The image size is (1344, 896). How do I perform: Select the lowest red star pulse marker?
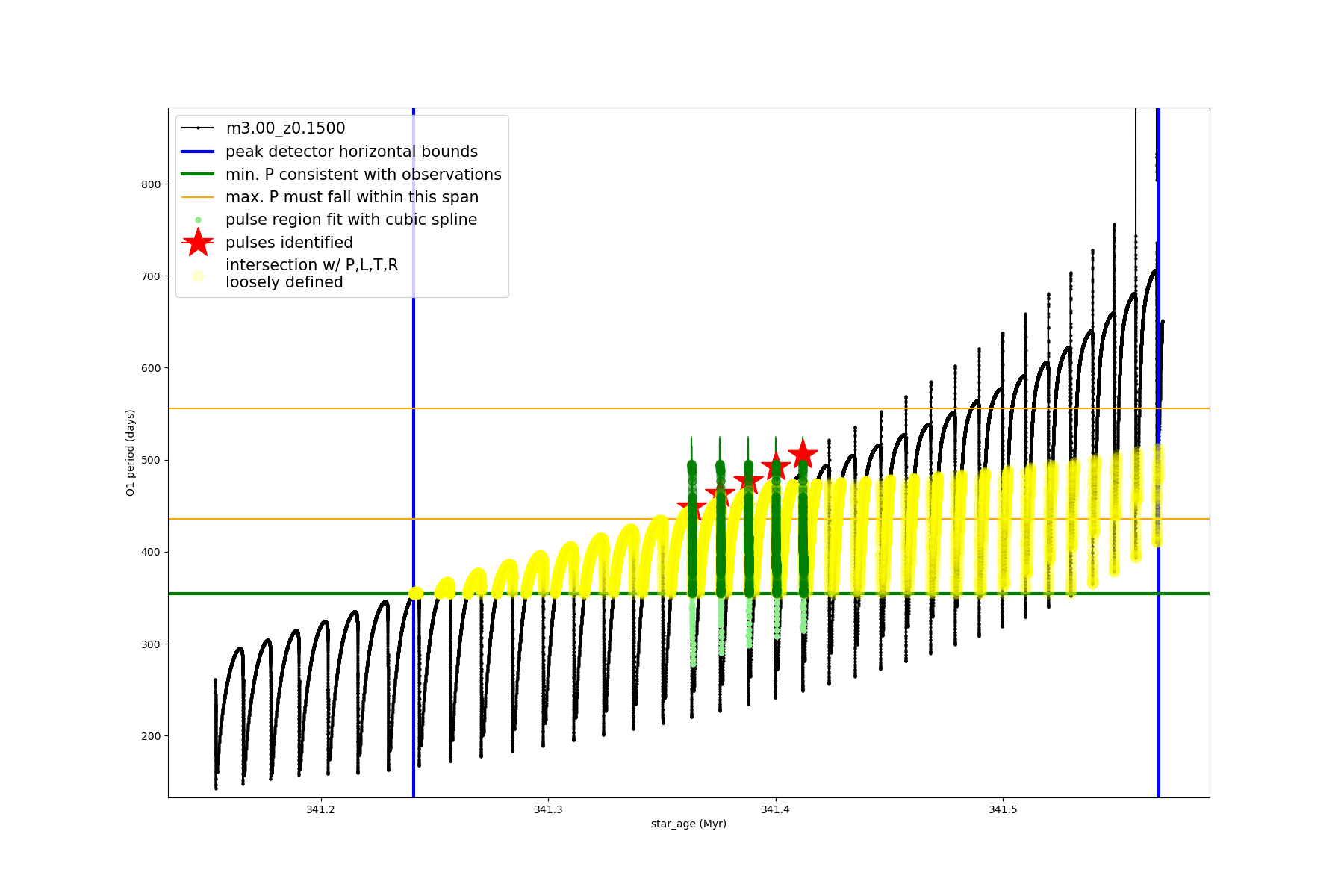pyautogui.click(x=691, y=510)
